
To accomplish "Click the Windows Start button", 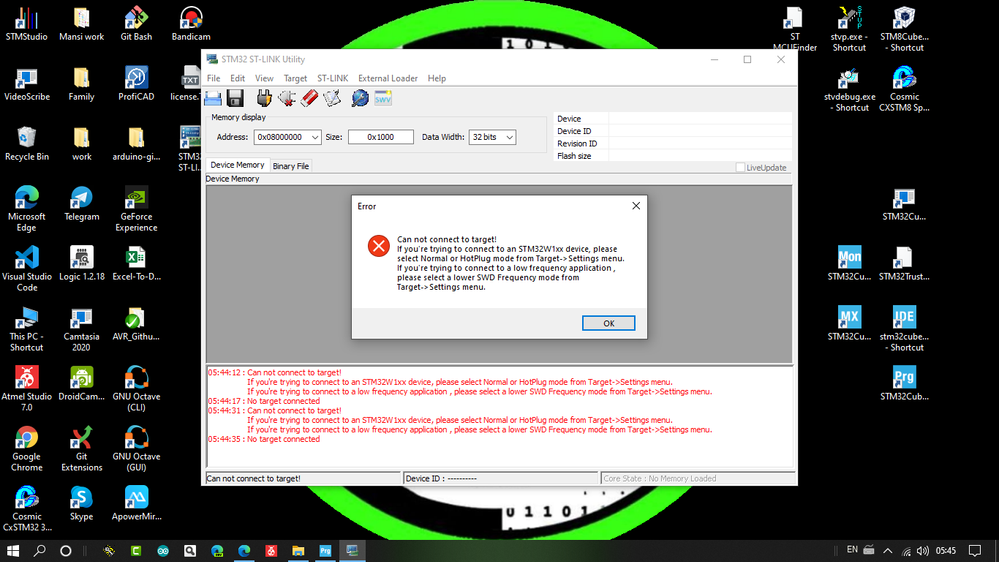I will tap(13, 551).
